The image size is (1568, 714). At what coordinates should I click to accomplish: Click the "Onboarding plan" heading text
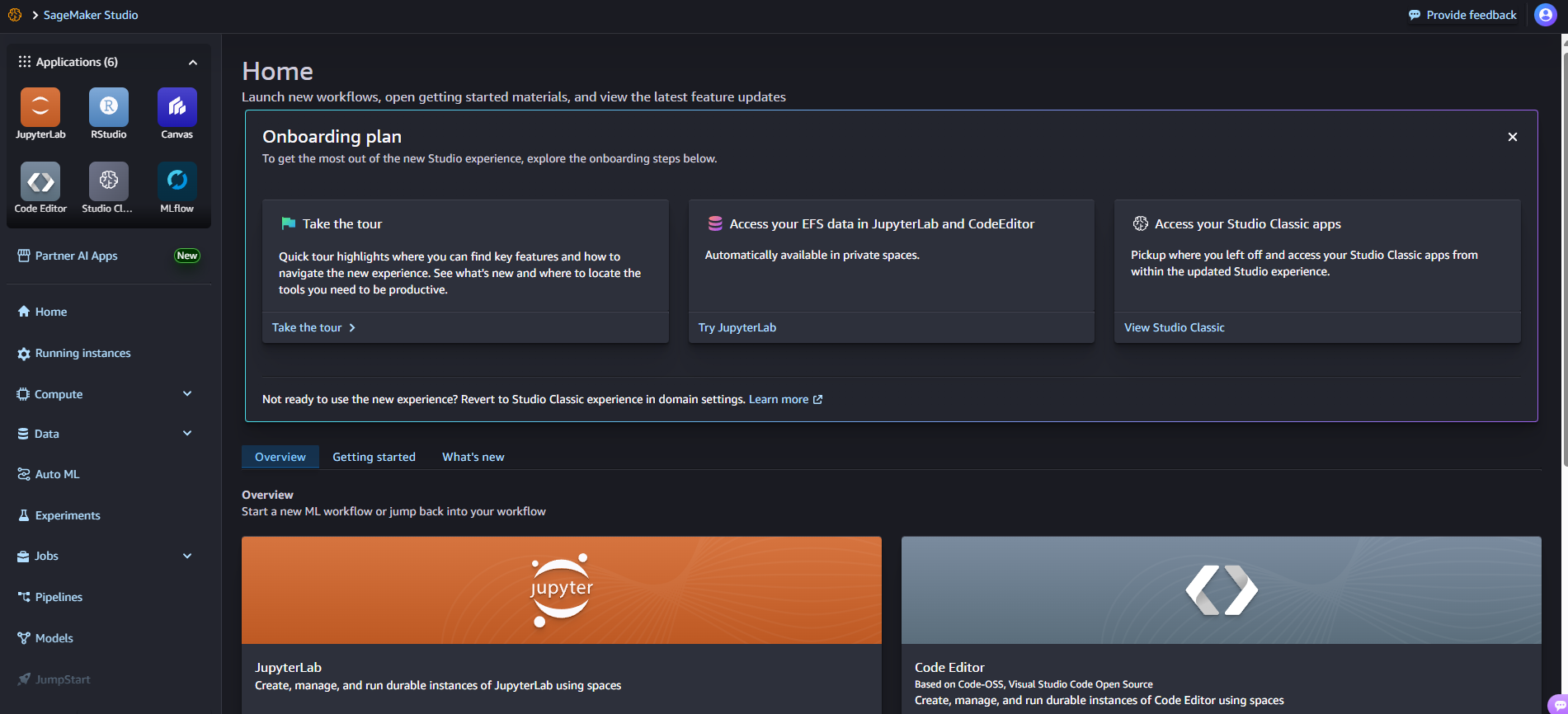[332, 137]
